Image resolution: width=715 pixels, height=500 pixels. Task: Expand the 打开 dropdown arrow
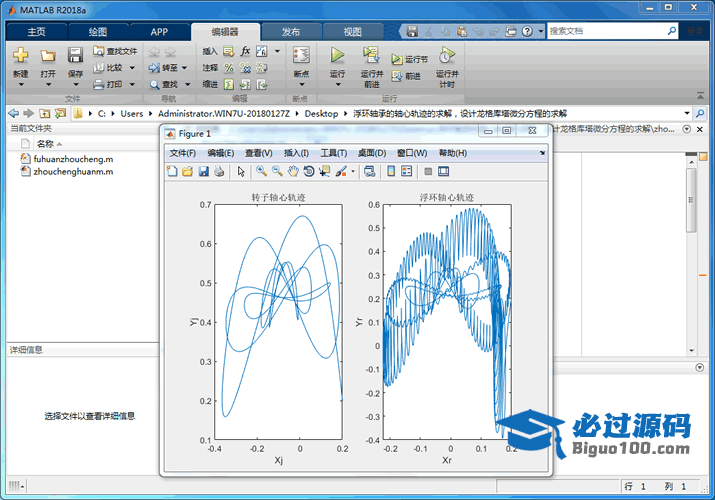point(48,85)
